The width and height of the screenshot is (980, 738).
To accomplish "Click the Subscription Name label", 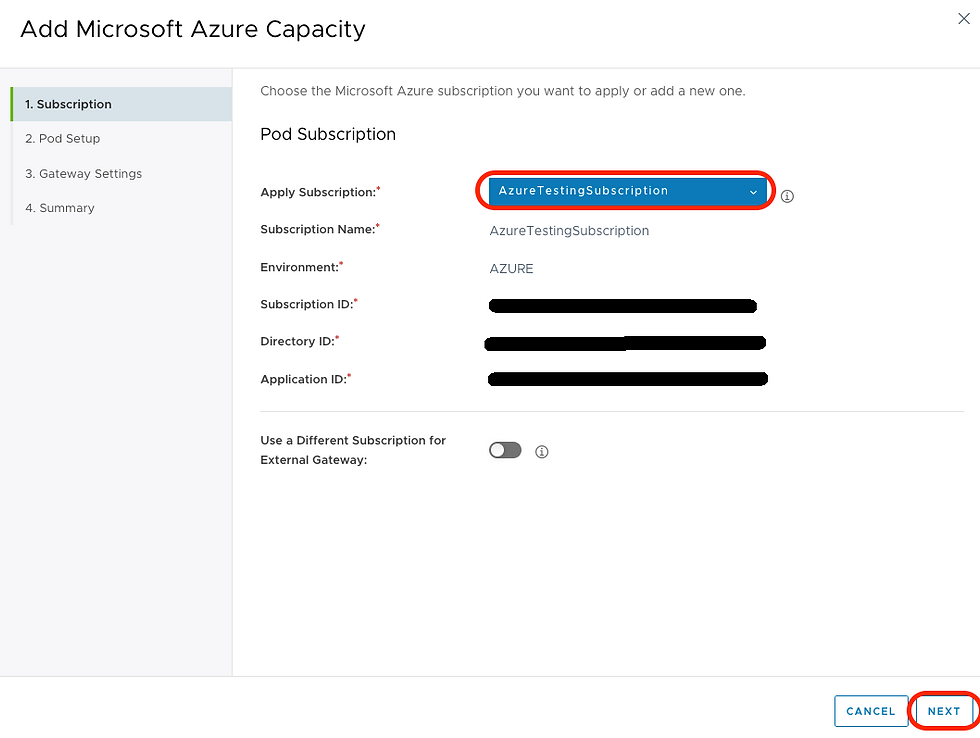I will pyautogui.click(x=319, y=229).
